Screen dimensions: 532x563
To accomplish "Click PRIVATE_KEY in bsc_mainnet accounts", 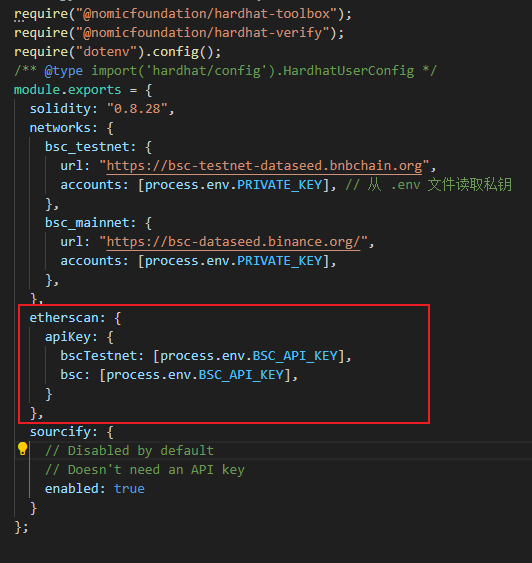I will [279, 261].
